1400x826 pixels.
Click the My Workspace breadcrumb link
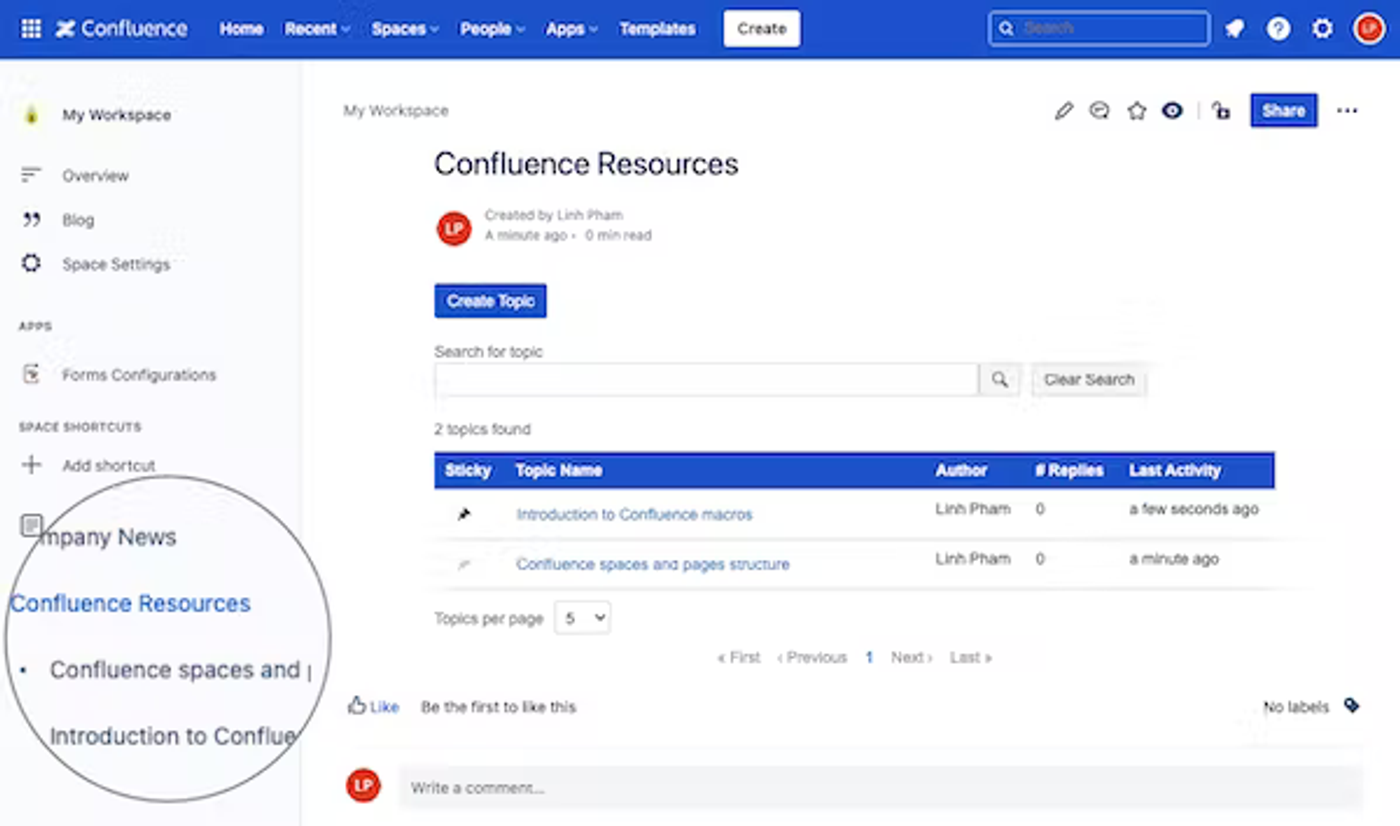[x=396, y=111]
